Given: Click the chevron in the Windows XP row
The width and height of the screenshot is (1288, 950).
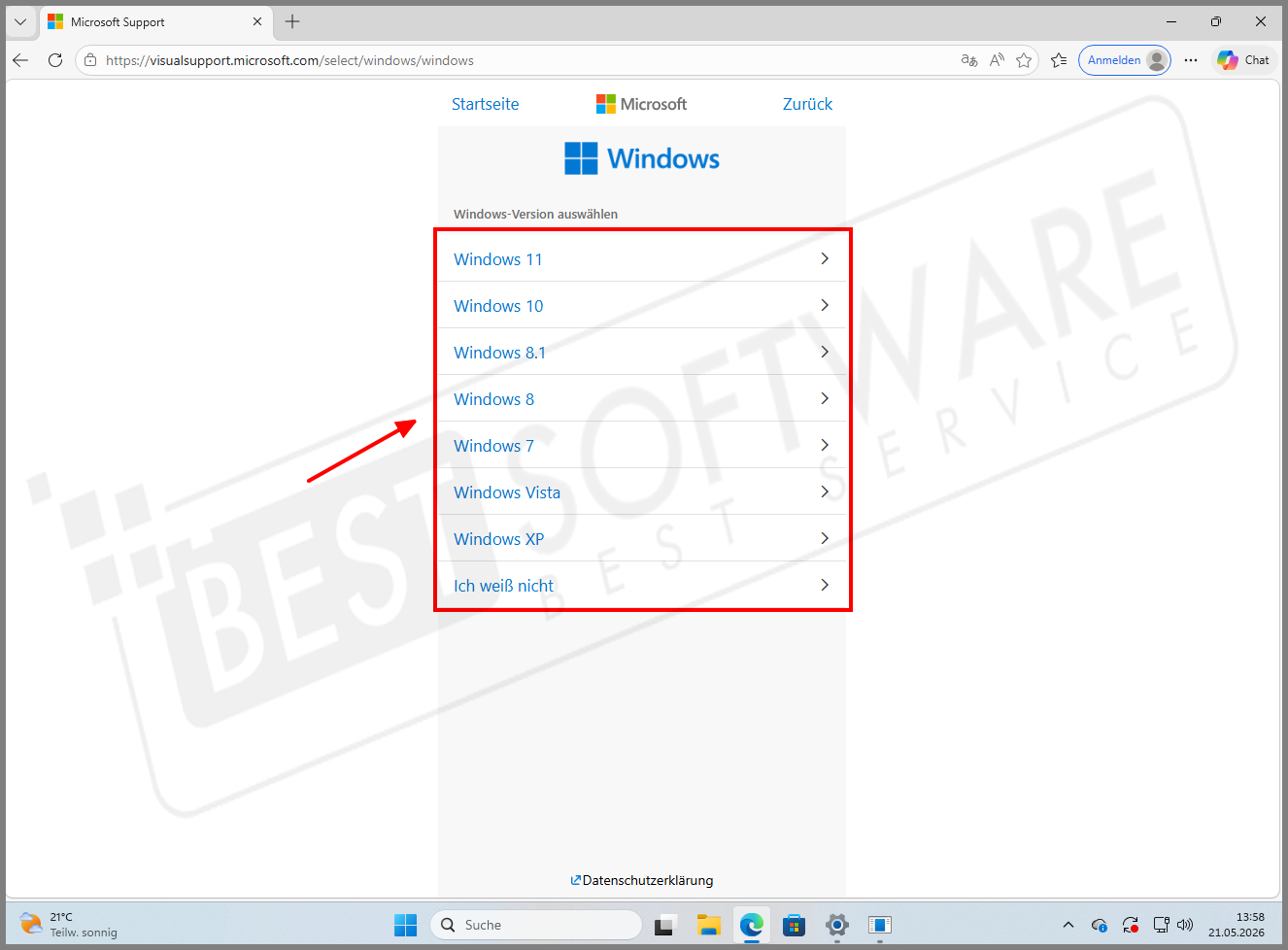Looking at the screenshot, I should (x=825, y=538).
